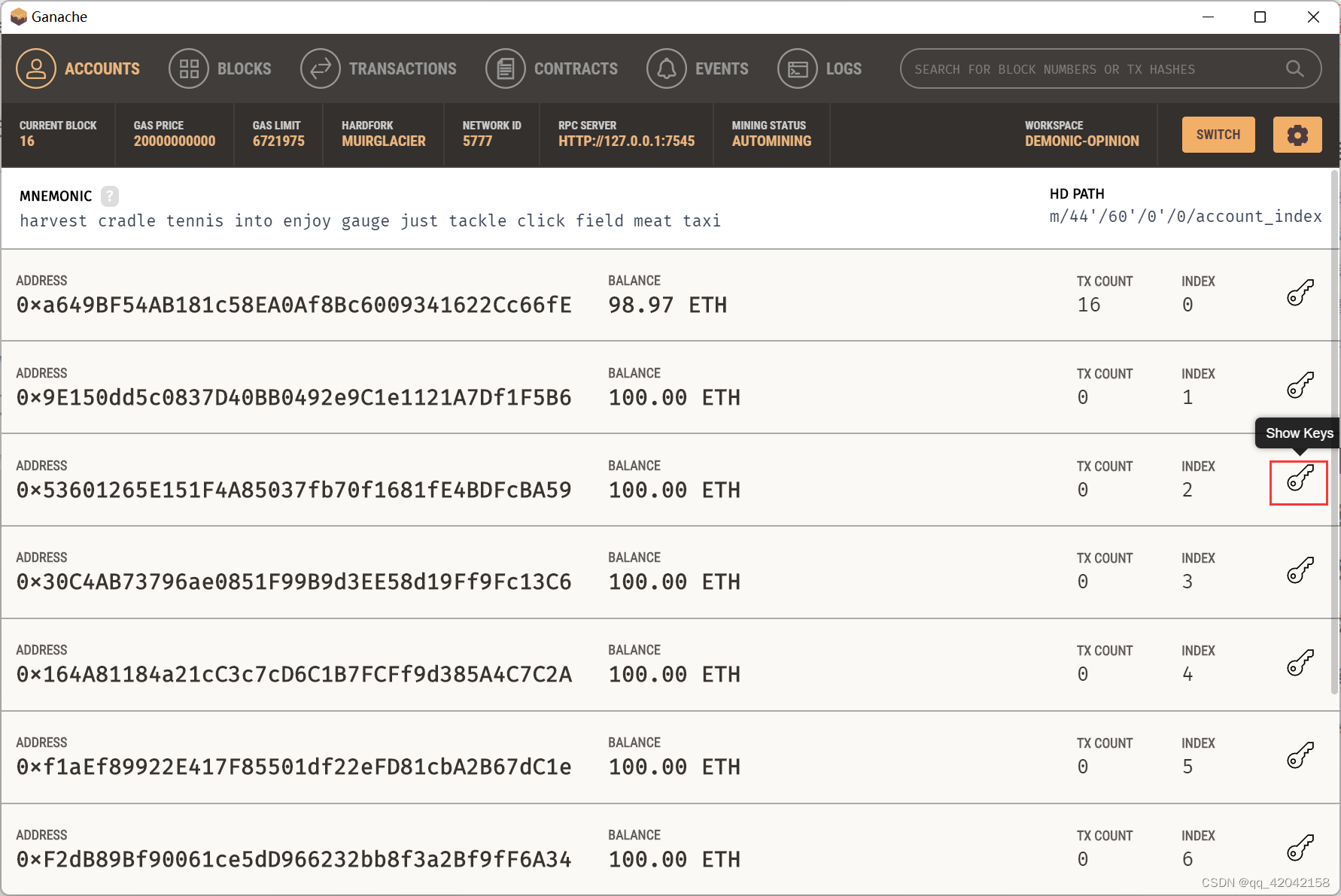The height and width of the screenshot is (896, 1341).
Task: Click the workspace name DEMONIC-OPINION
Action: tap(1081, 141)
